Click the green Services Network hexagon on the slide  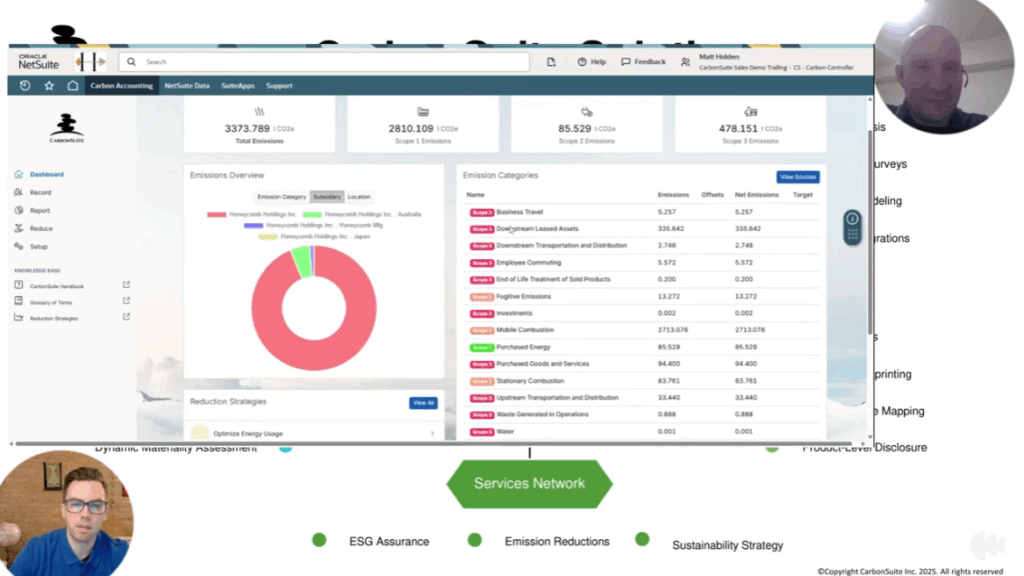pyautogui.click(x=530, y=484)
